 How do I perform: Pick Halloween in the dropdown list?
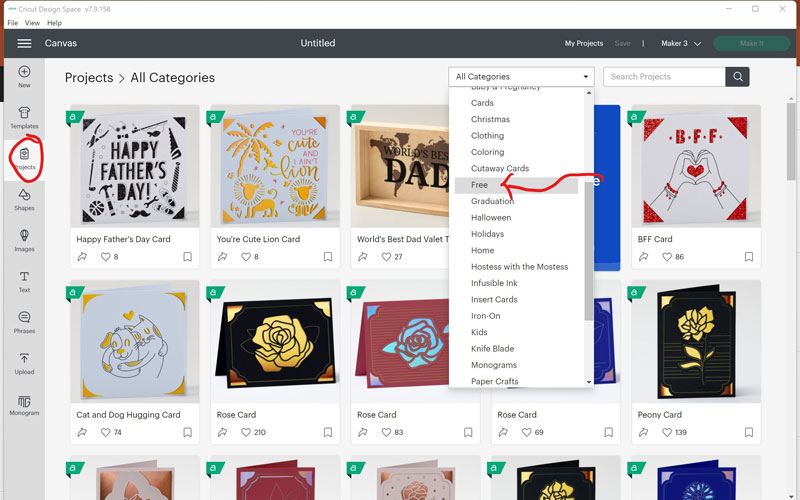(x=491, y=217)
